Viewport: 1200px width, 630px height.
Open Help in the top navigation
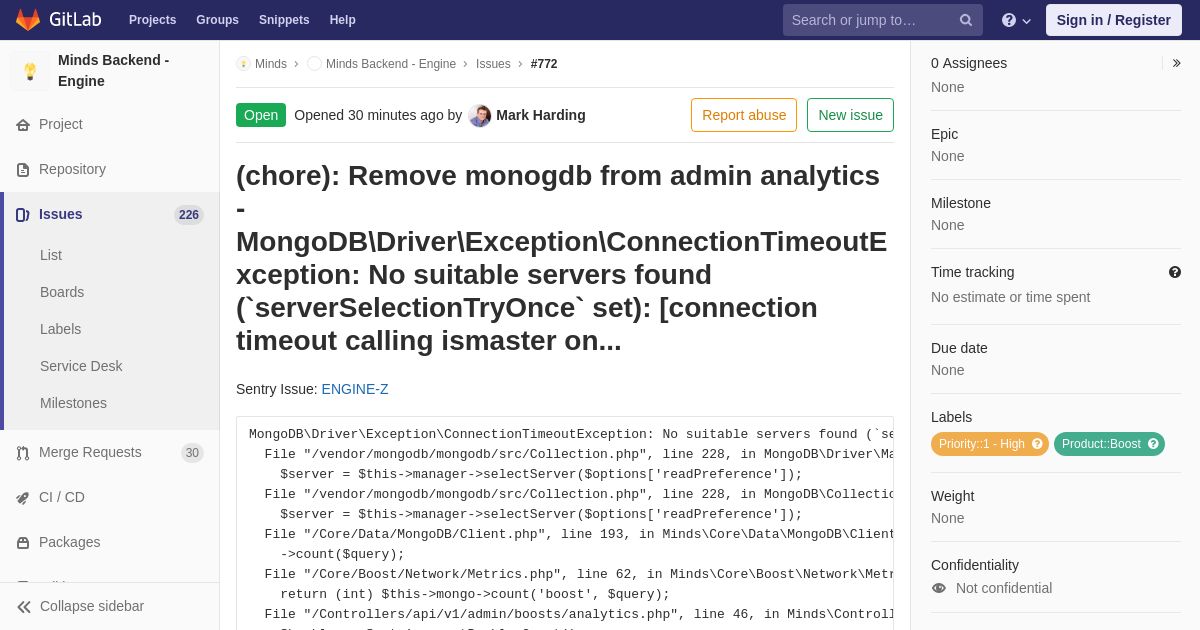coord(343,20)
